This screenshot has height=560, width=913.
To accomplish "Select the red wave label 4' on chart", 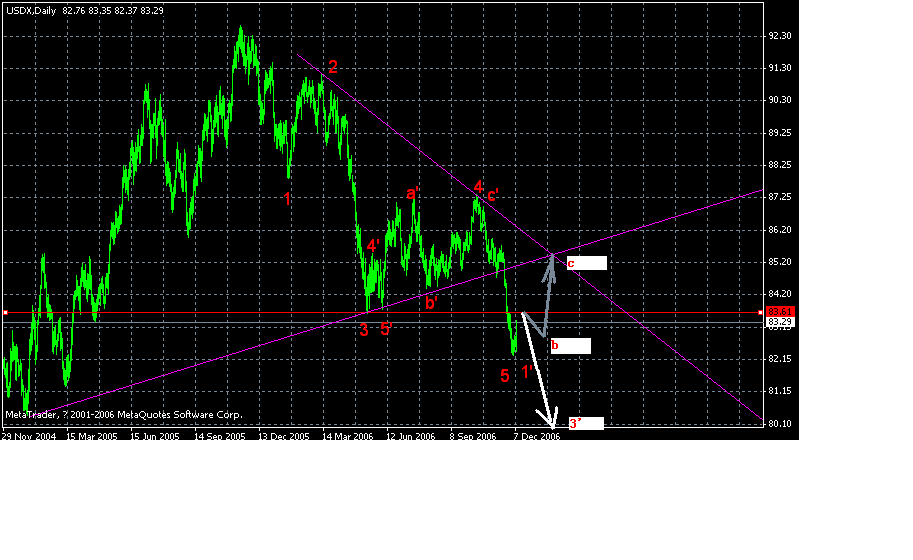I will click(x=373, y=246).
